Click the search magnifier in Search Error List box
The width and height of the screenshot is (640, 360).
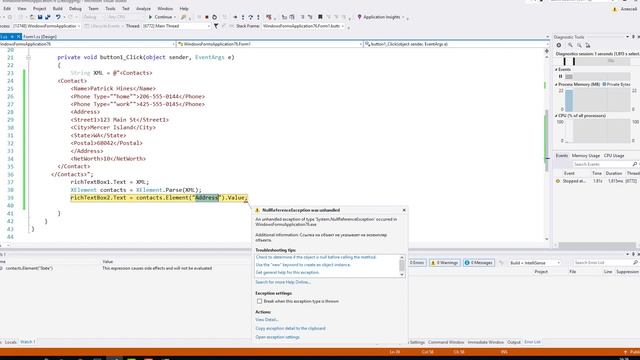click(636, 263)
